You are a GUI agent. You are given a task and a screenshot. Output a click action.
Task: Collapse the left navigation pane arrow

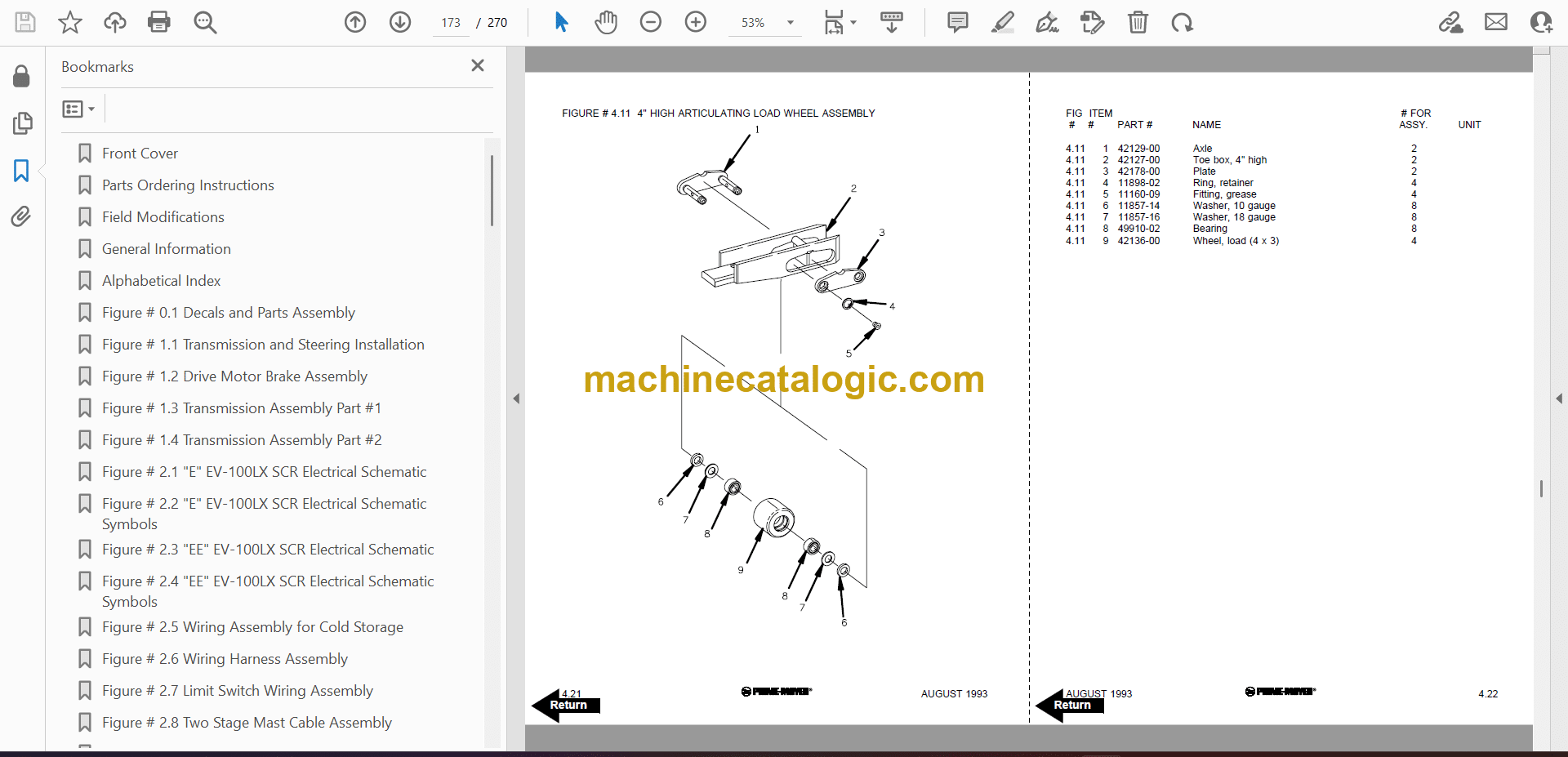tap(516, 399)
